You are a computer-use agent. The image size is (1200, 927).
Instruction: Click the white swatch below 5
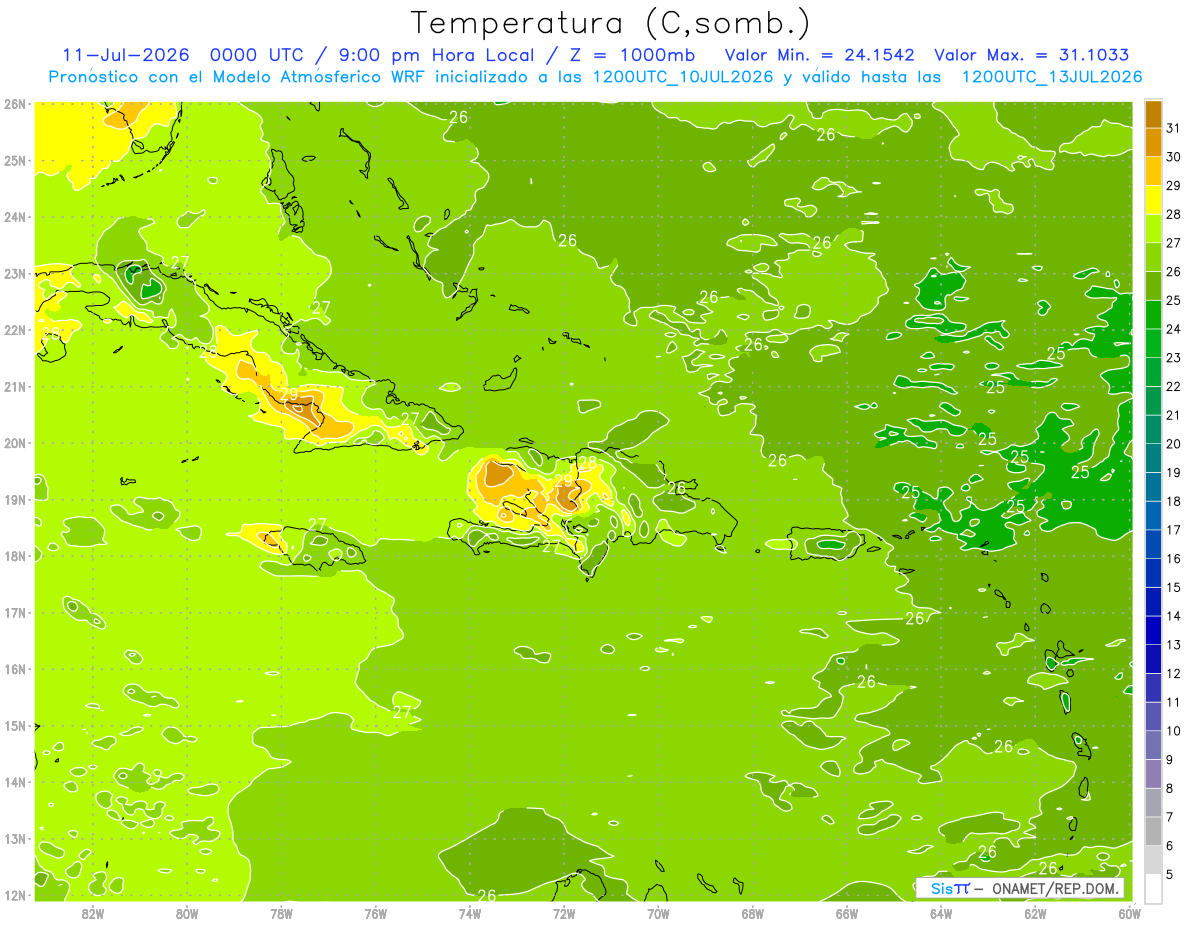(x=1153, y=888)
